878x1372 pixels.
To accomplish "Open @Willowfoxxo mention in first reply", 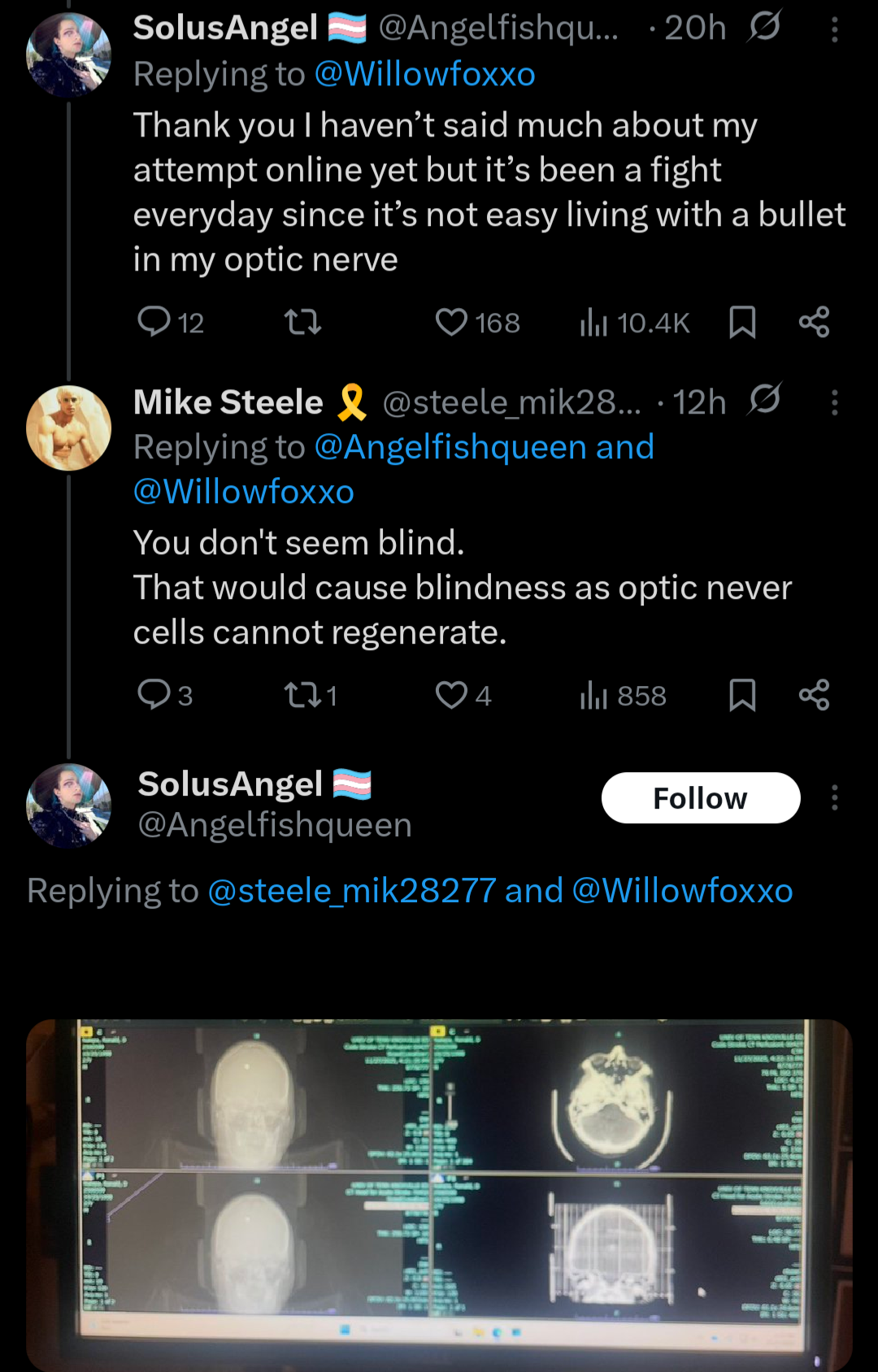I will click(x=424, y=75).
